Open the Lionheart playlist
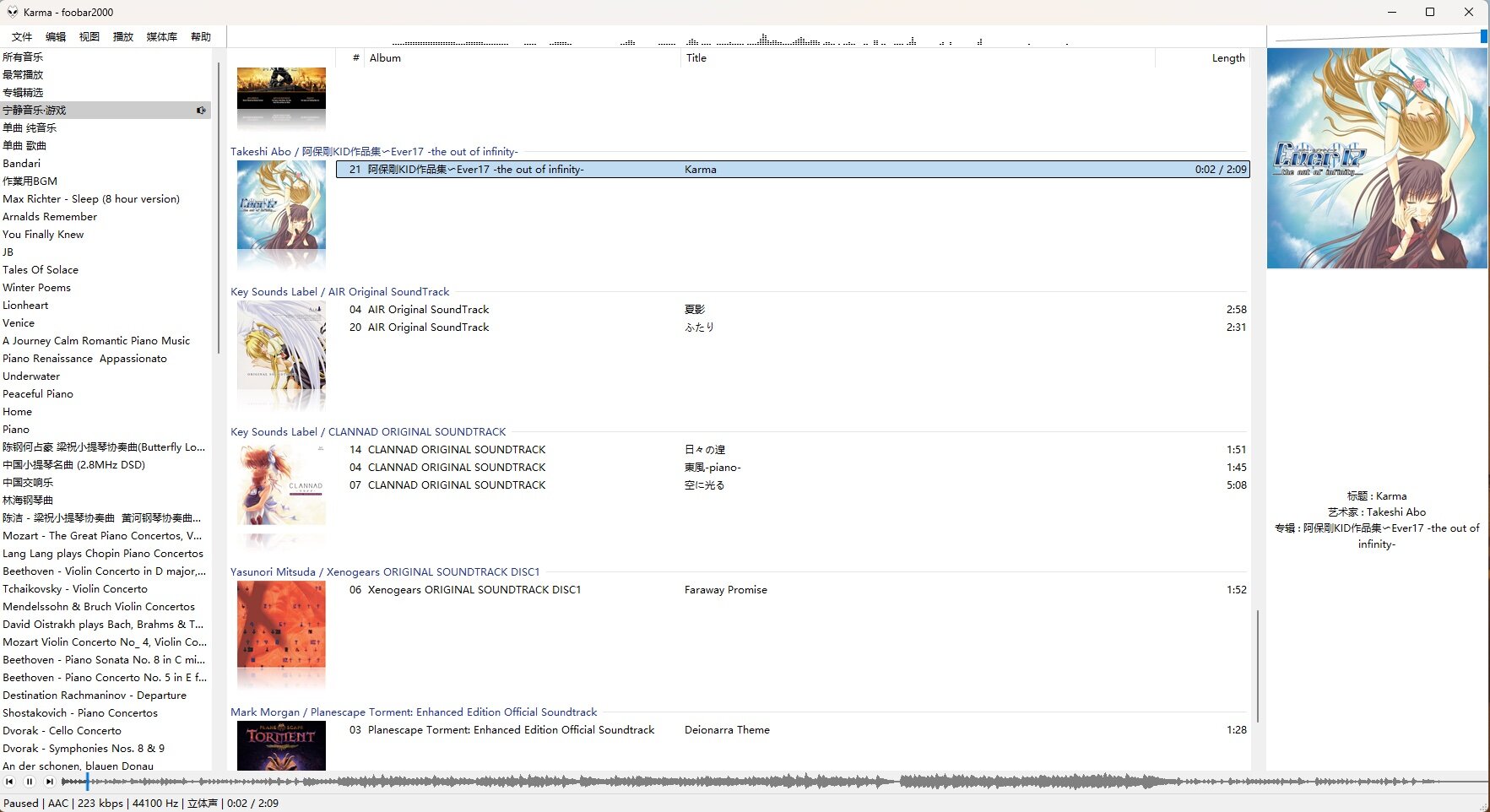 106,305
